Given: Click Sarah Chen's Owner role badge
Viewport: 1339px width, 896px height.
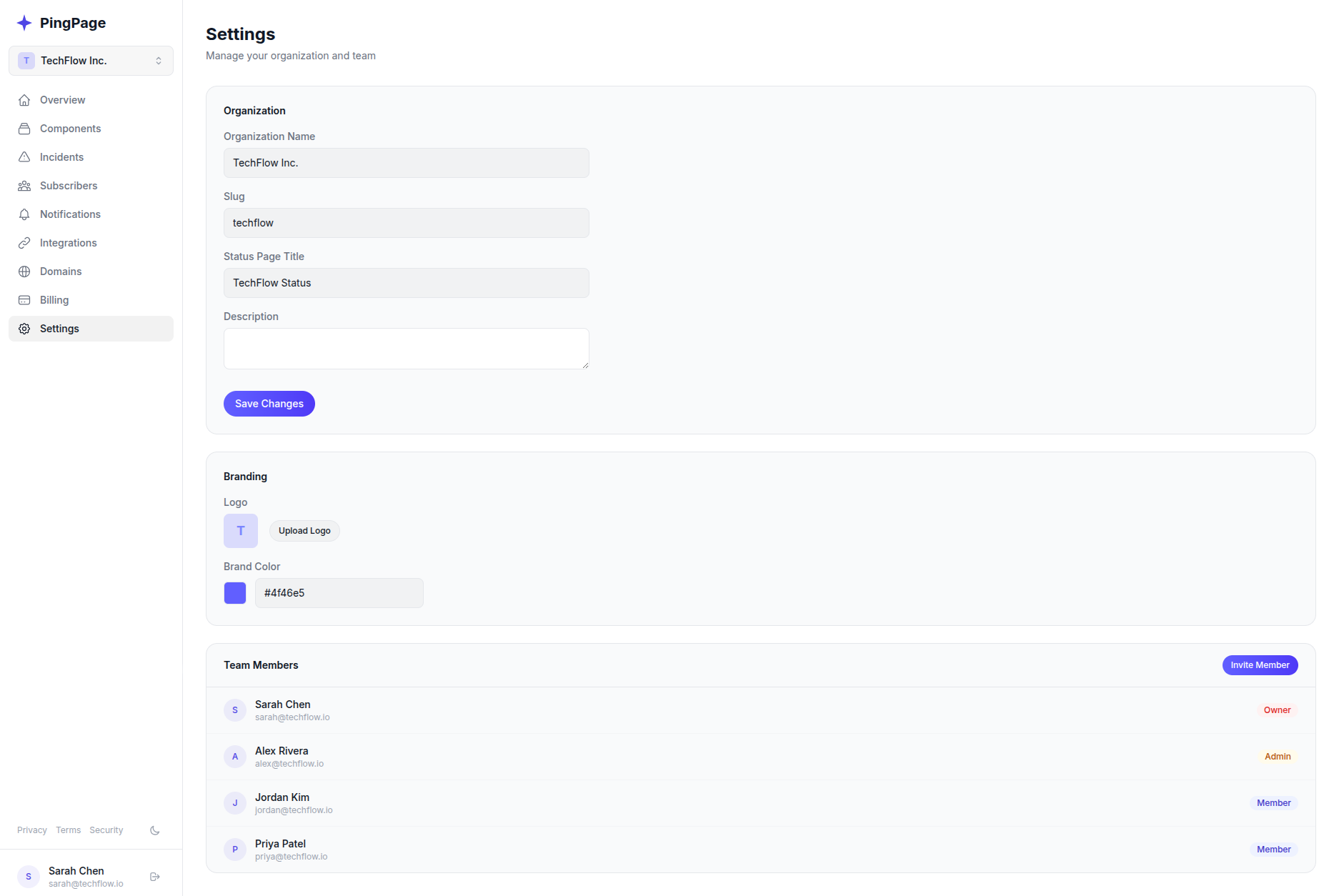Looking at the screenshot, I should [x=1278, y=710].
